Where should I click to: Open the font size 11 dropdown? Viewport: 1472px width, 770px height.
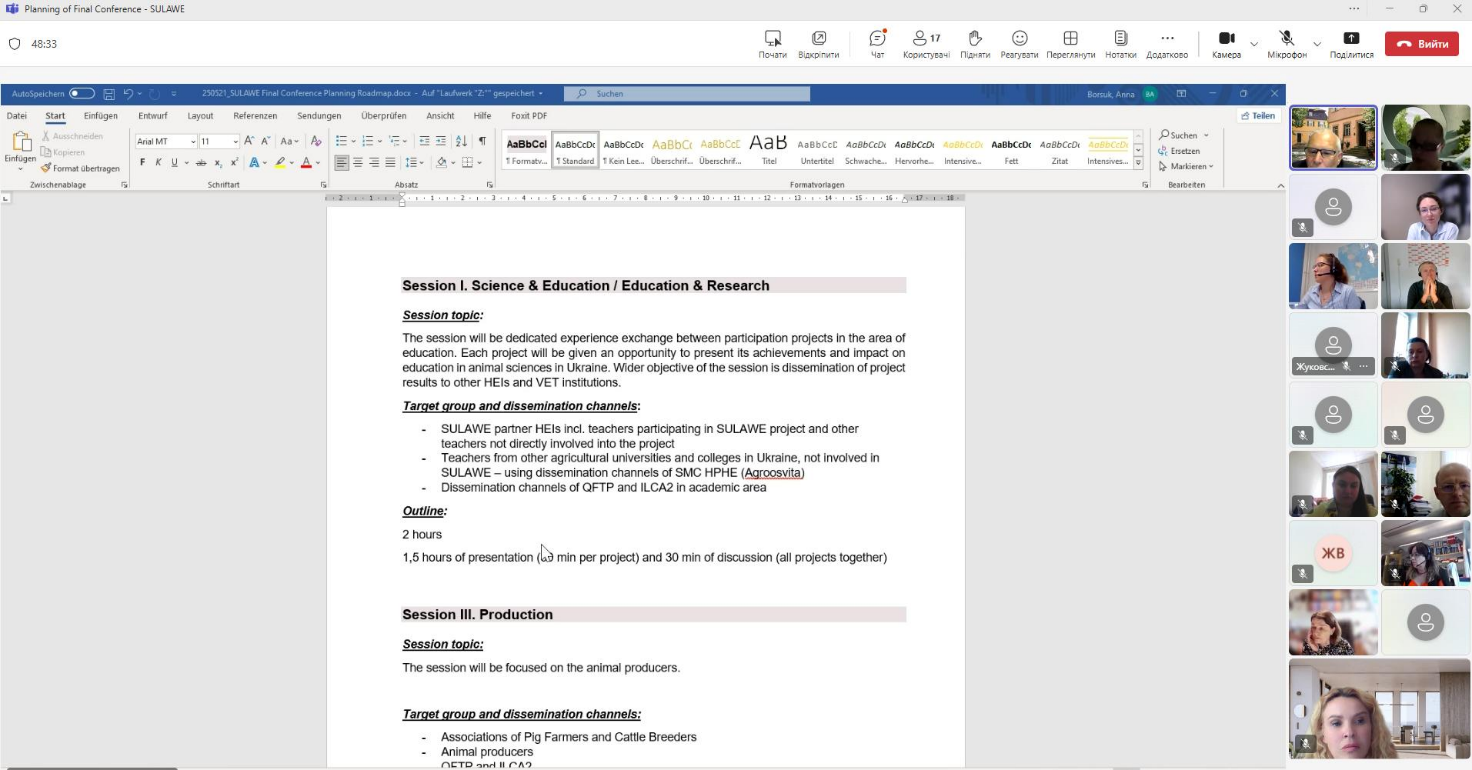tap(236, 141)
